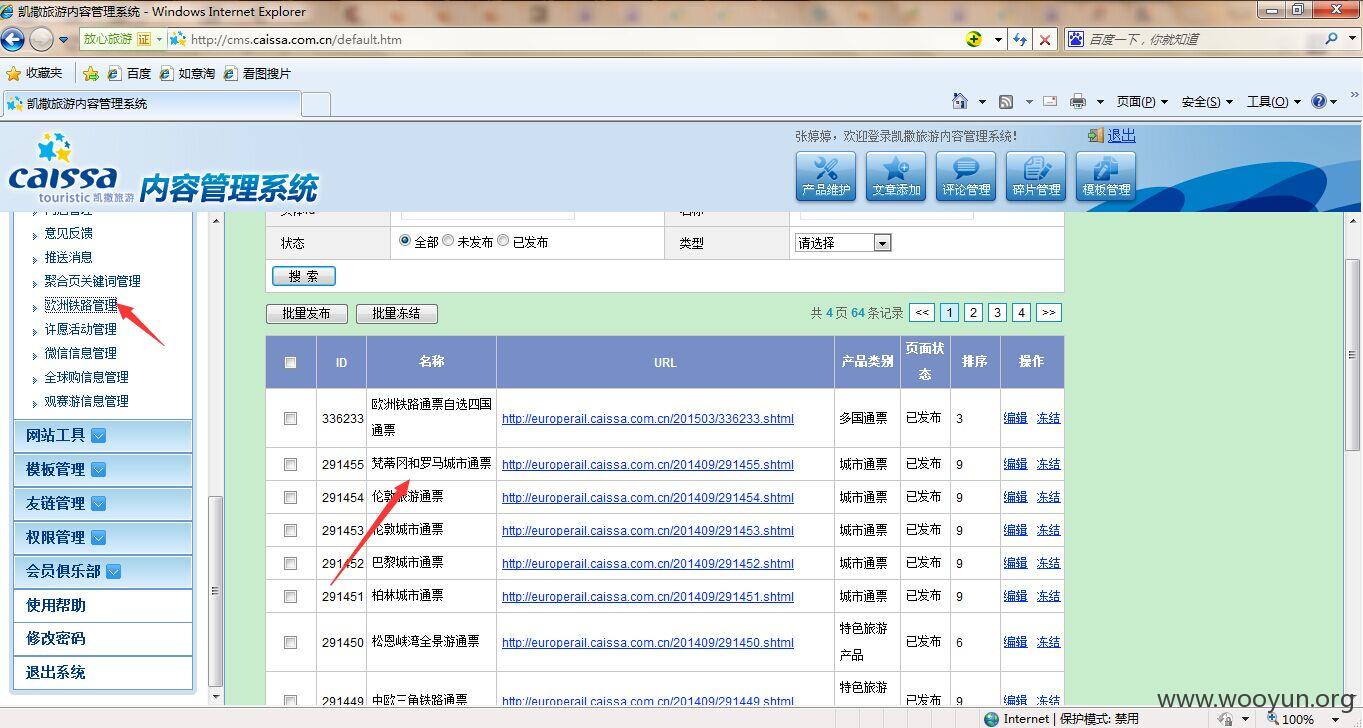
Task: Expand the 权限管理 sidebar section
Action: click(x=98, y=537)
